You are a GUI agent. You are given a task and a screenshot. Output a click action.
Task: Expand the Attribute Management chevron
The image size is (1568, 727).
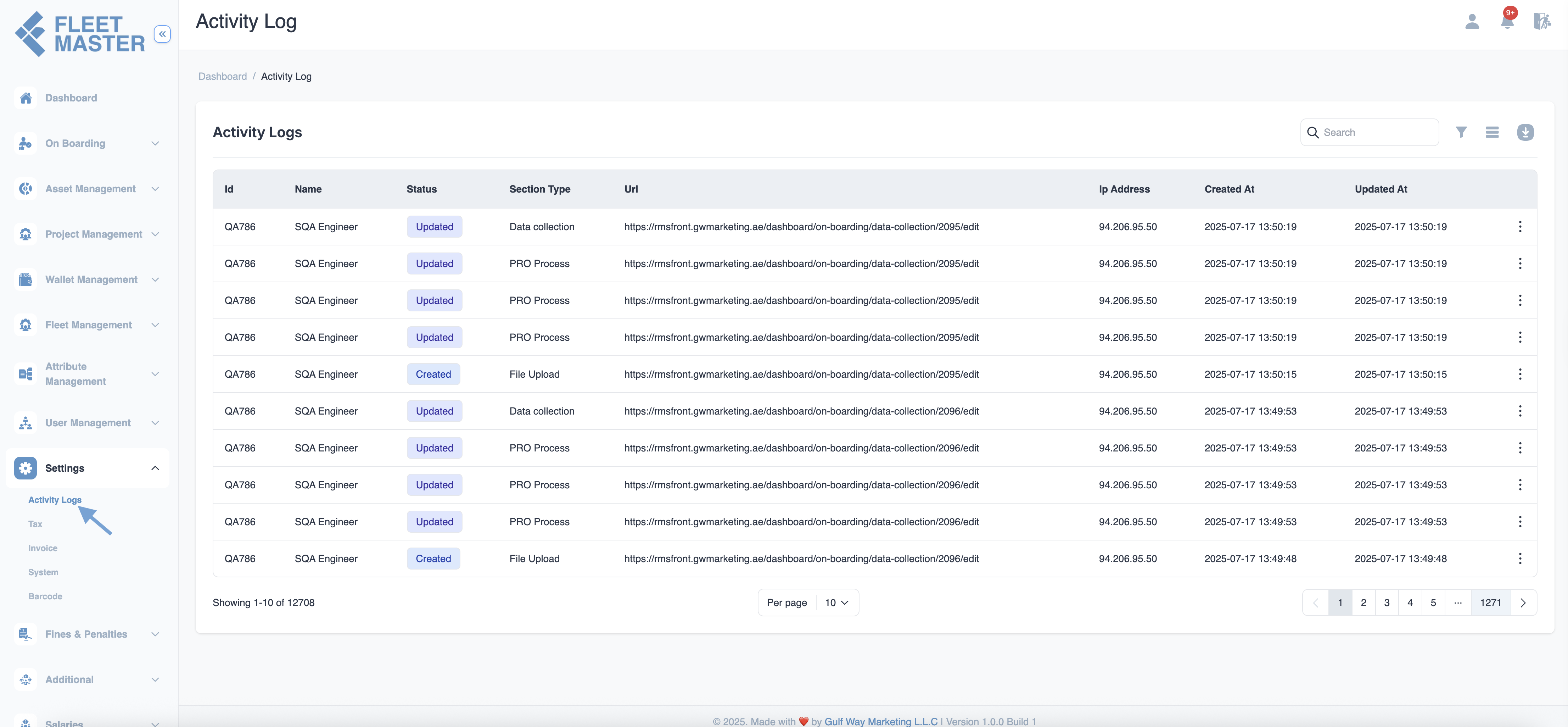coord(155,374)
